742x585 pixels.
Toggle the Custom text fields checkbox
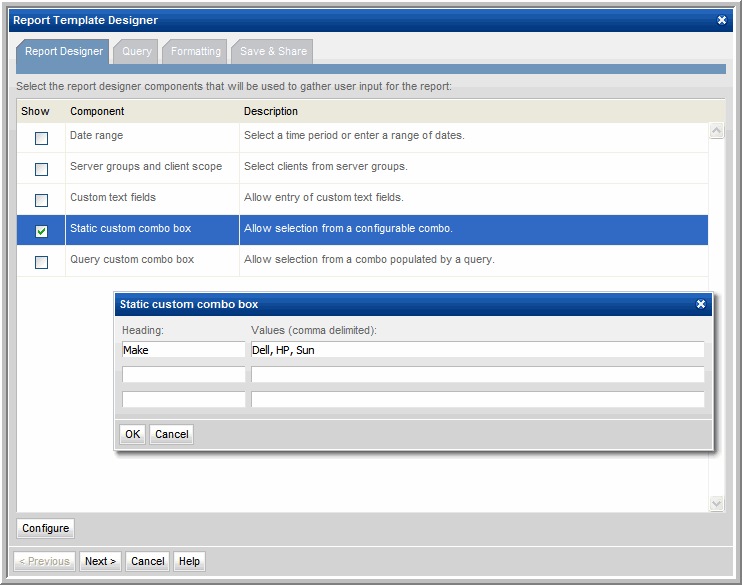pos(41,200)
